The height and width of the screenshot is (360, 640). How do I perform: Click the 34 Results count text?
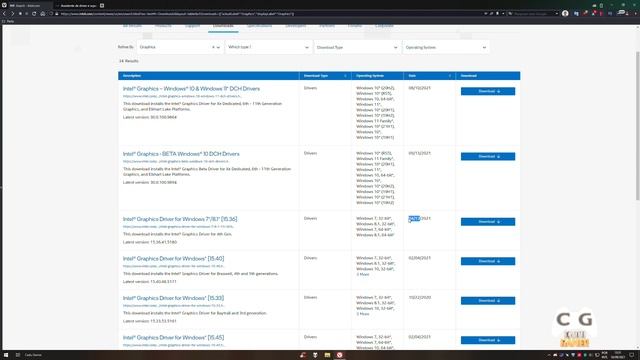tap(129, 61)
